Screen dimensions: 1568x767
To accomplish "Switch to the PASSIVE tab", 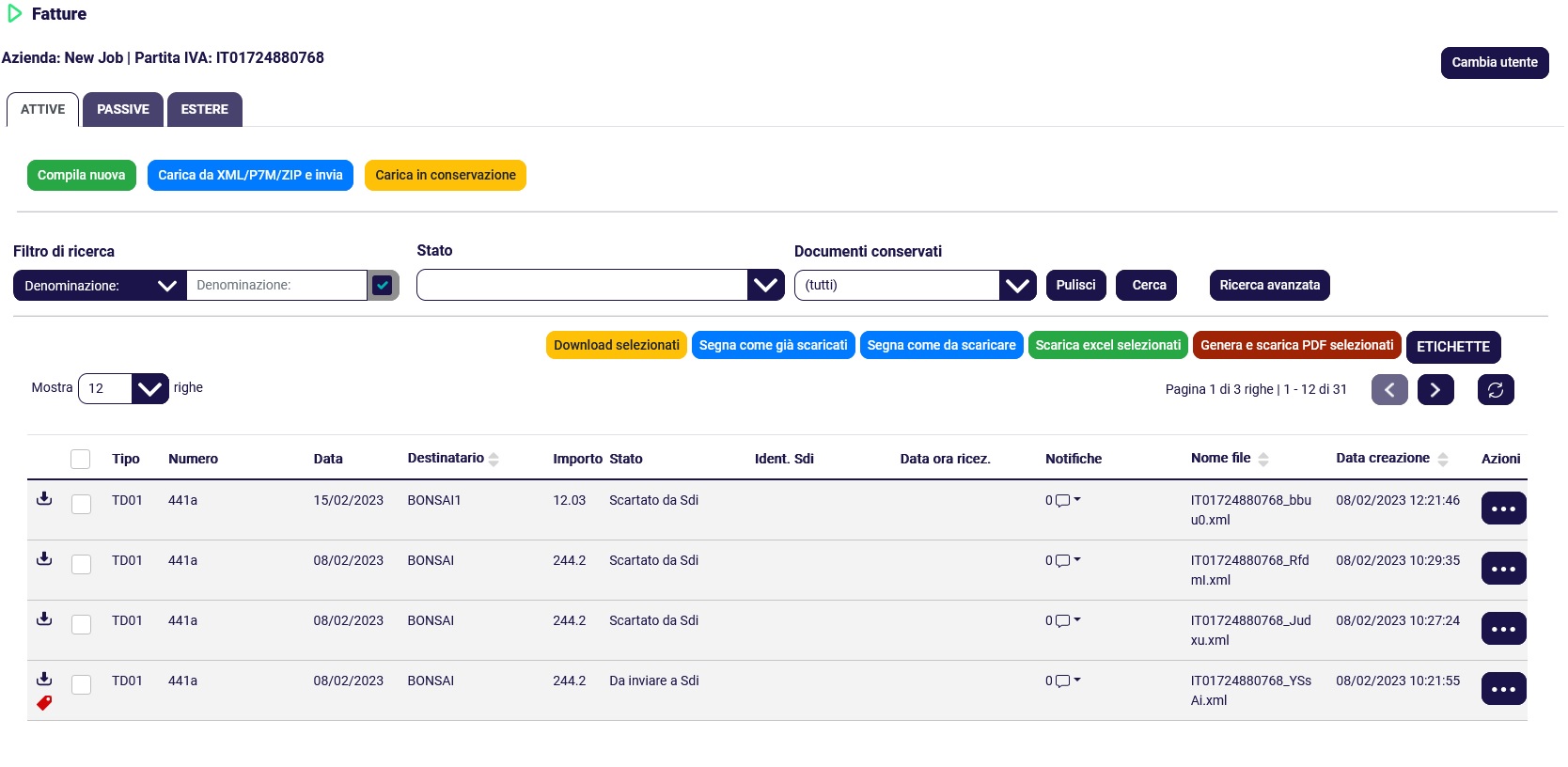I will 122,109.
